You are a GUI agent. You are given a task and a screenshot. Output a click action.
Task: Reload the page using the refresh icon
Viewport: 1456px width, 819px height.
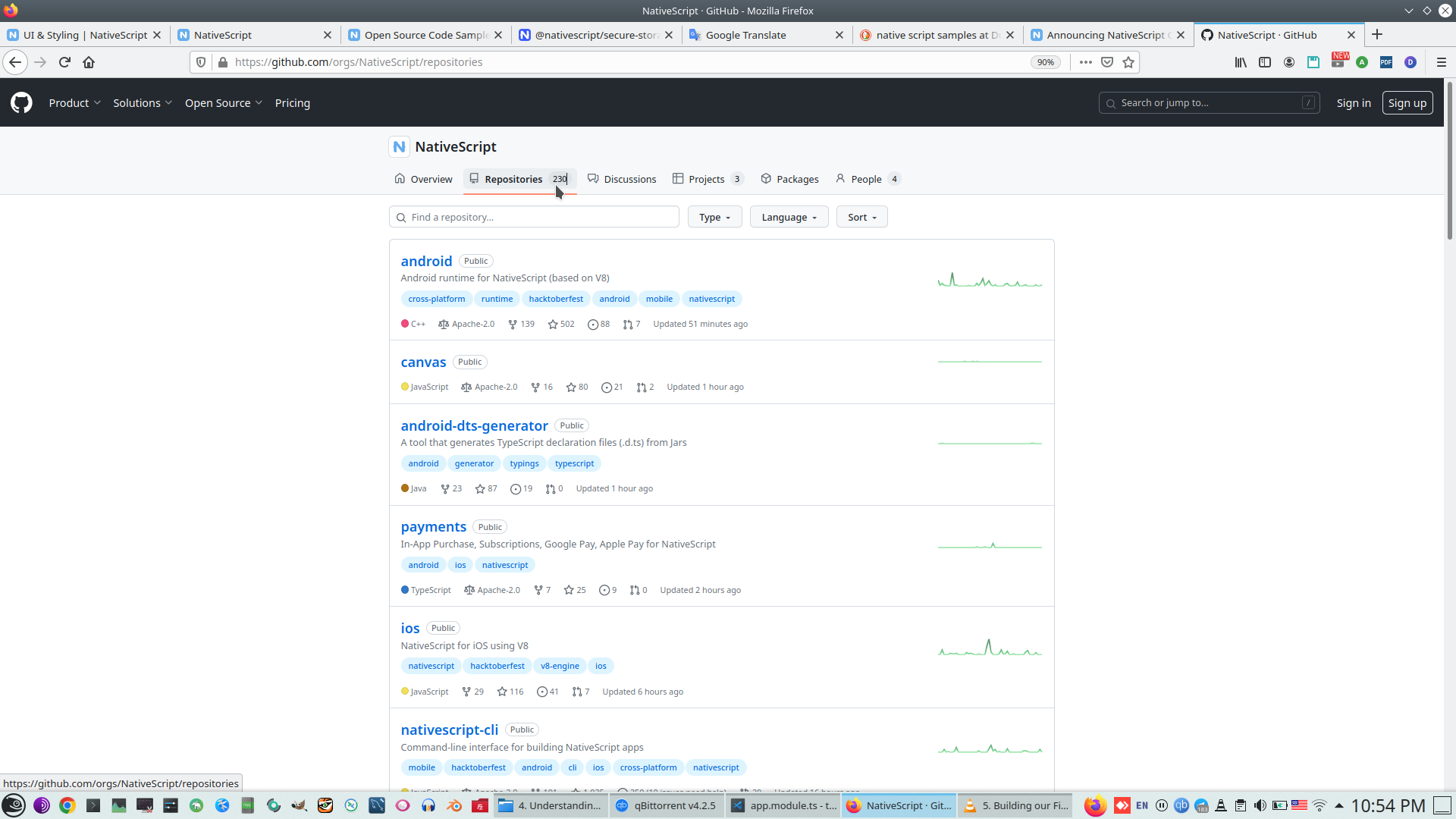pyautogui.click(x=64, y=62)
